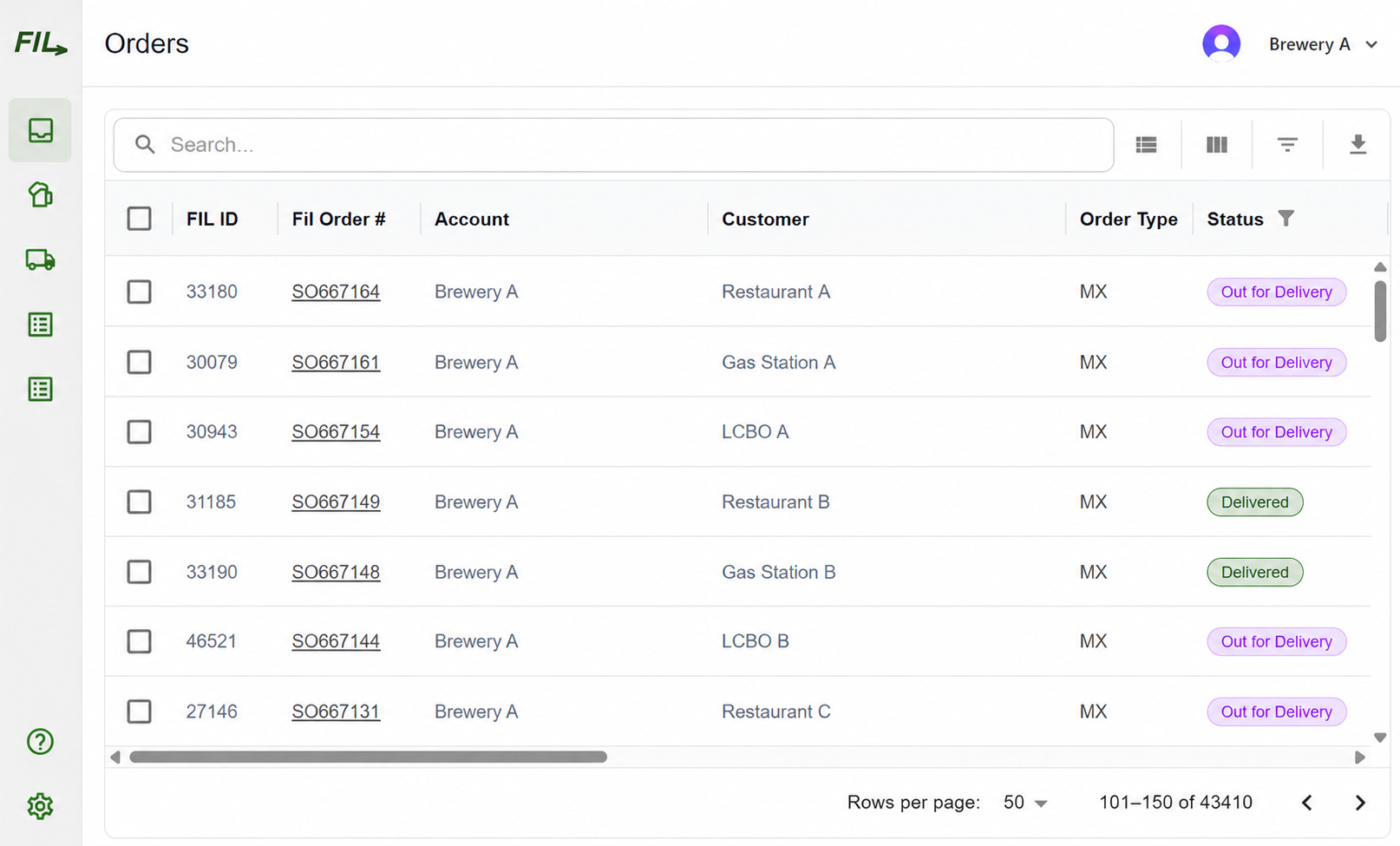
Task: Click Out for Delivery badge for Gas Station A
Action: 1276,362
